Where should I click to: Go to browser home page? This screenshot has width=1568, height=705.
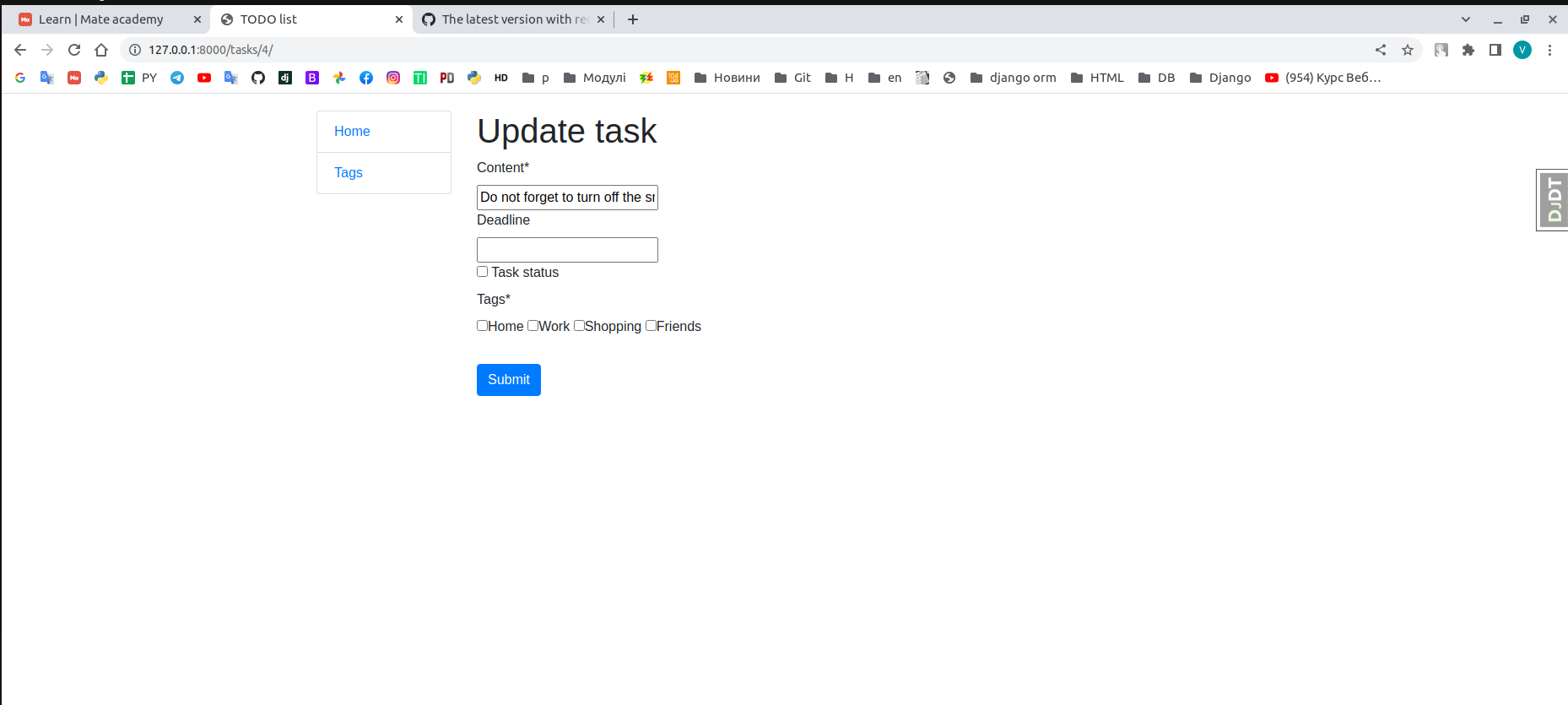point(101,50)
